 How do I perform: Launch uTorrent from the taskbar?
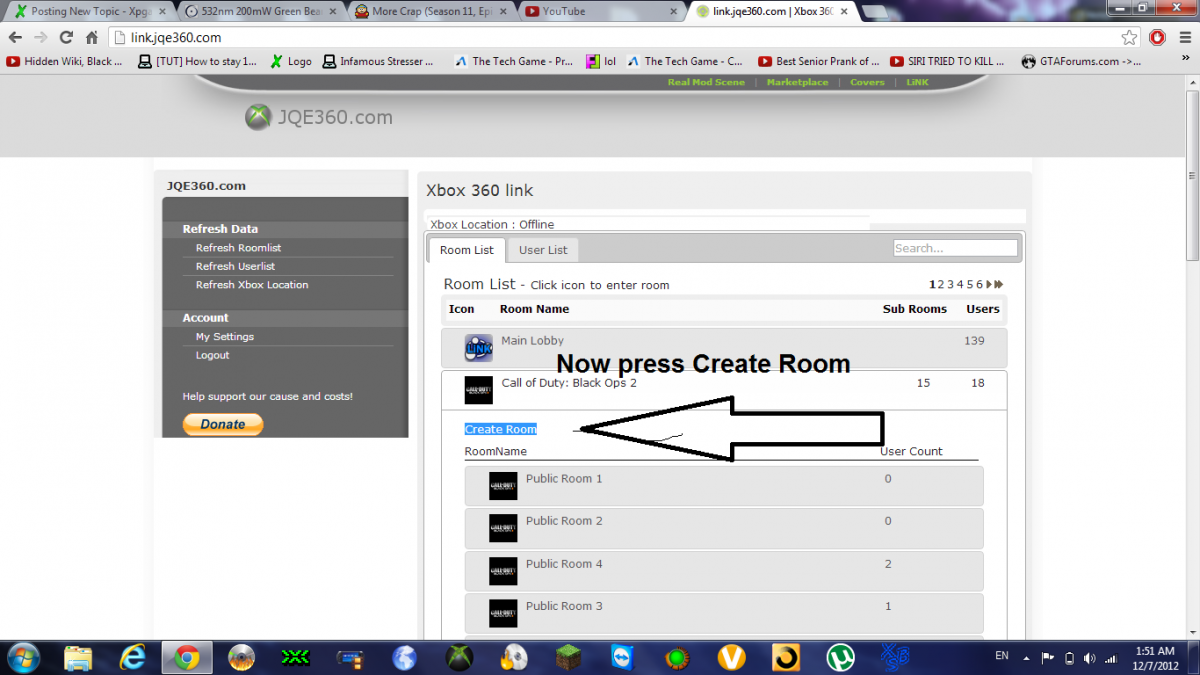pos(840,657)
